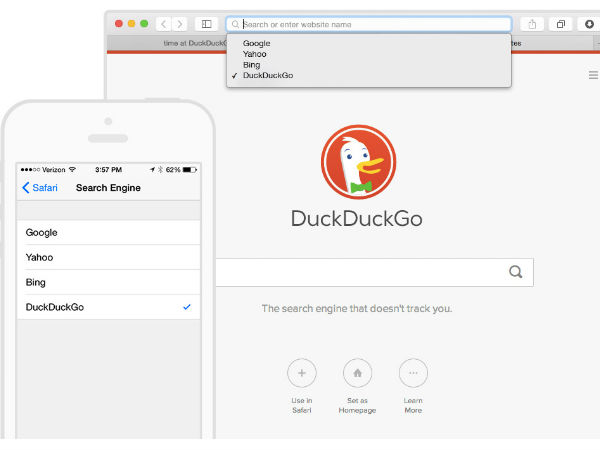Tap DuckDuckGo row in iPhone list
The height and width of the screenshot is (450, 600).
pyautogui.click(x=109, y=307)
